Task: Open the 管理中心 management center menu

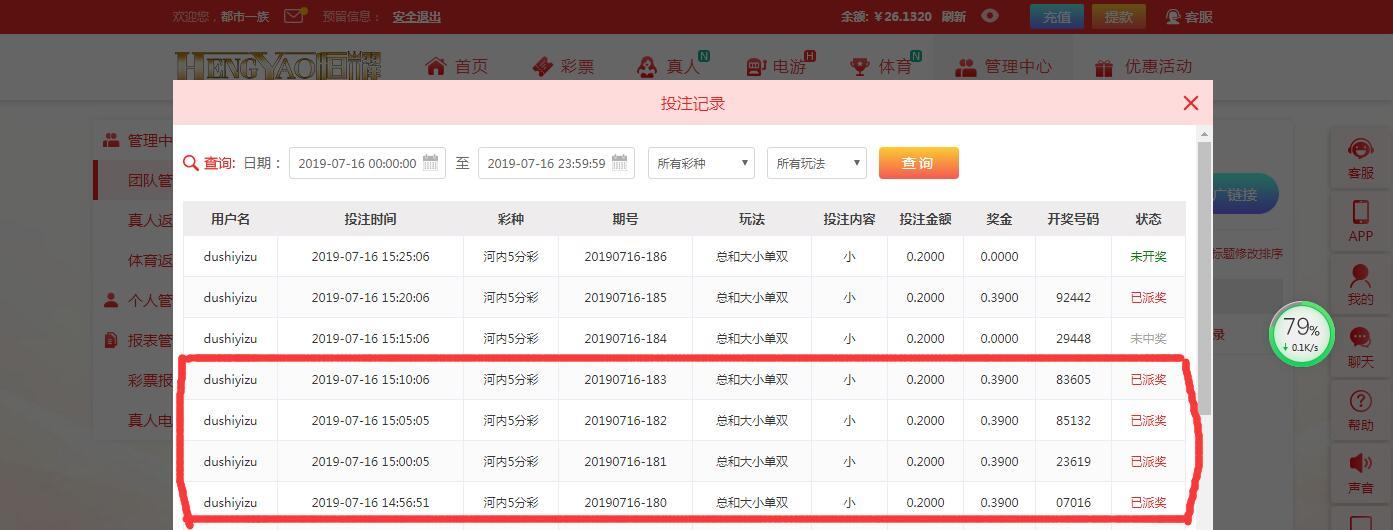Action: [x=1003, y=67]
